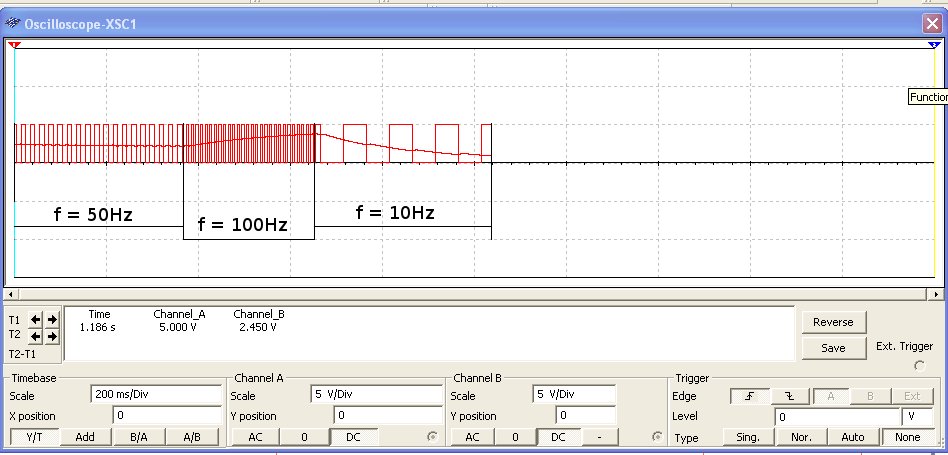Close the Oscilloscope-XSC1 window
The width and height of the screenshot is (948, 455).
(x=932, y=24)
